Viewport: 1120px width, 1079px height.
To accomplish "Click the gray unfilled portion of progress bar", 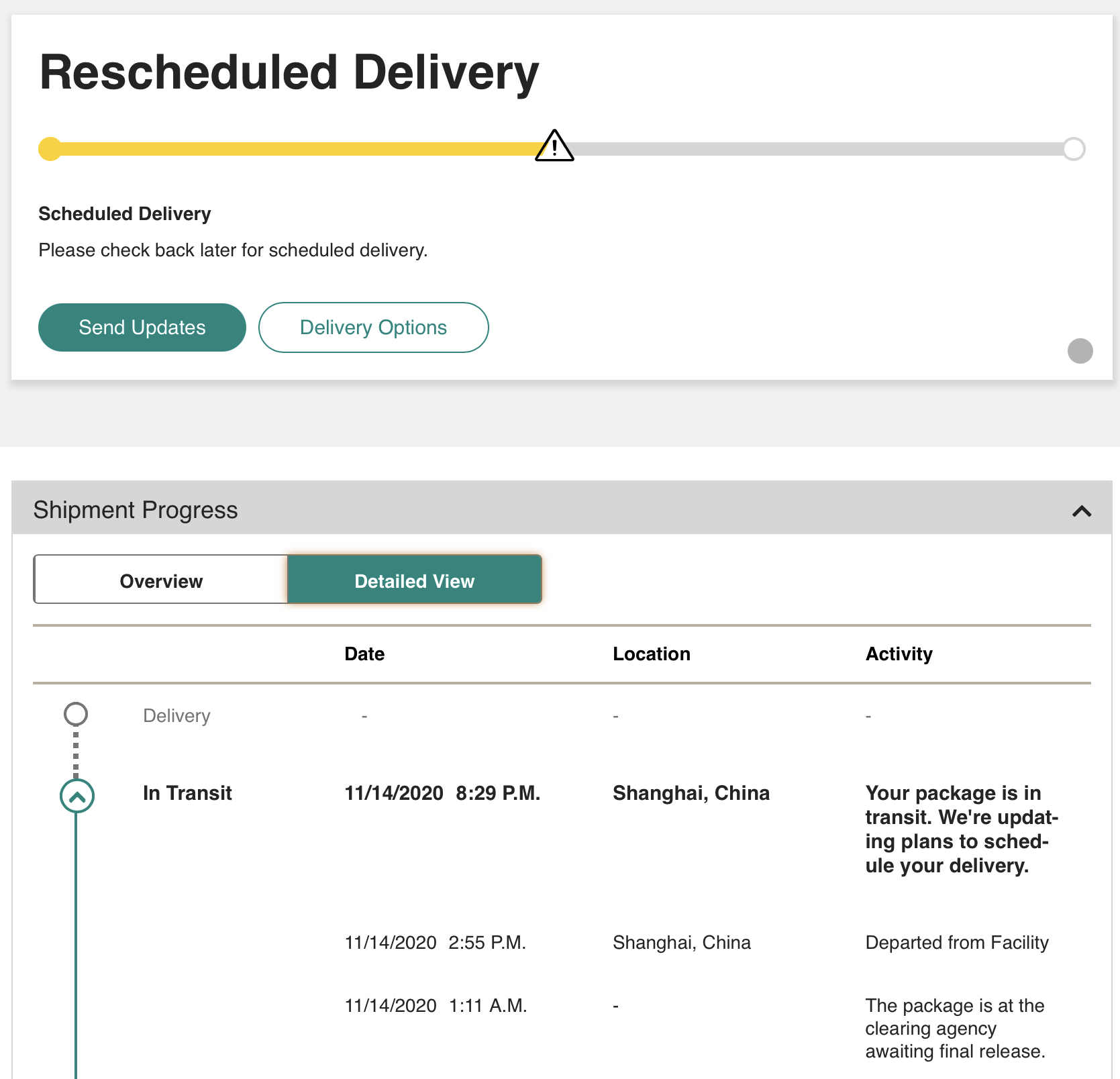I will [819, 149].
